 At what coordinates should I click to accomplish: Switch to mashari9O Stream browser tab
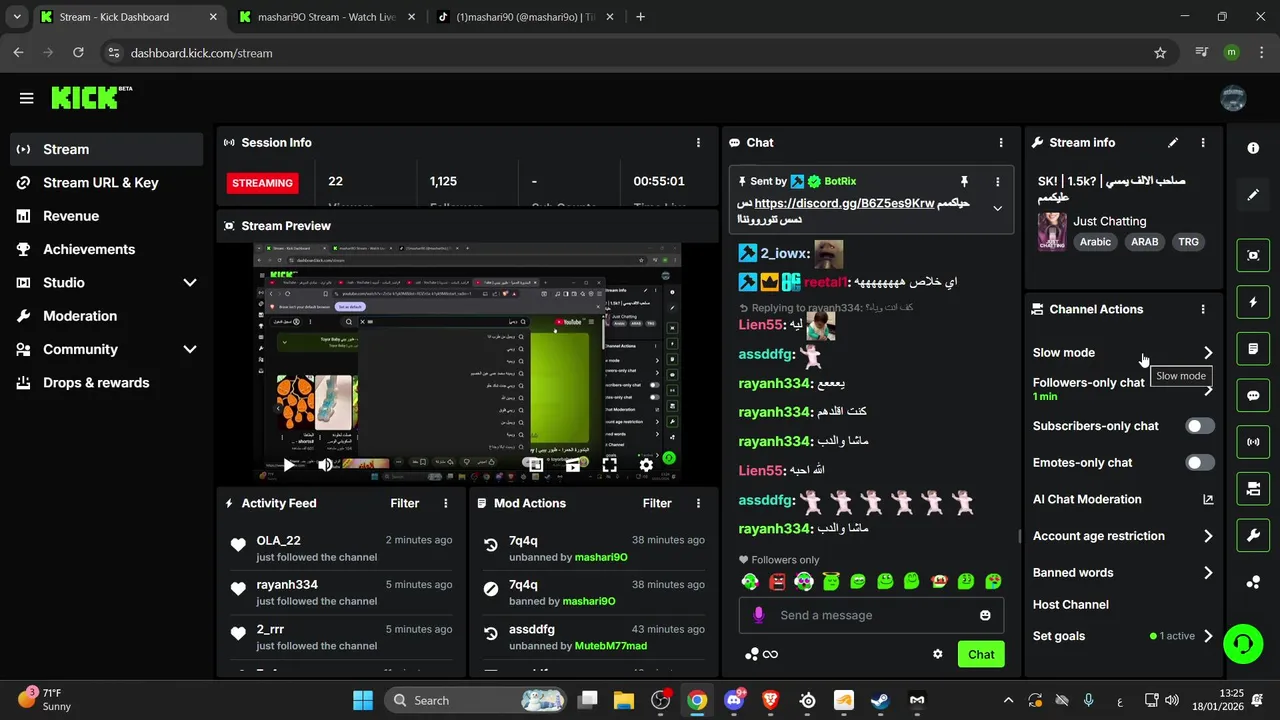coord(327,17)
